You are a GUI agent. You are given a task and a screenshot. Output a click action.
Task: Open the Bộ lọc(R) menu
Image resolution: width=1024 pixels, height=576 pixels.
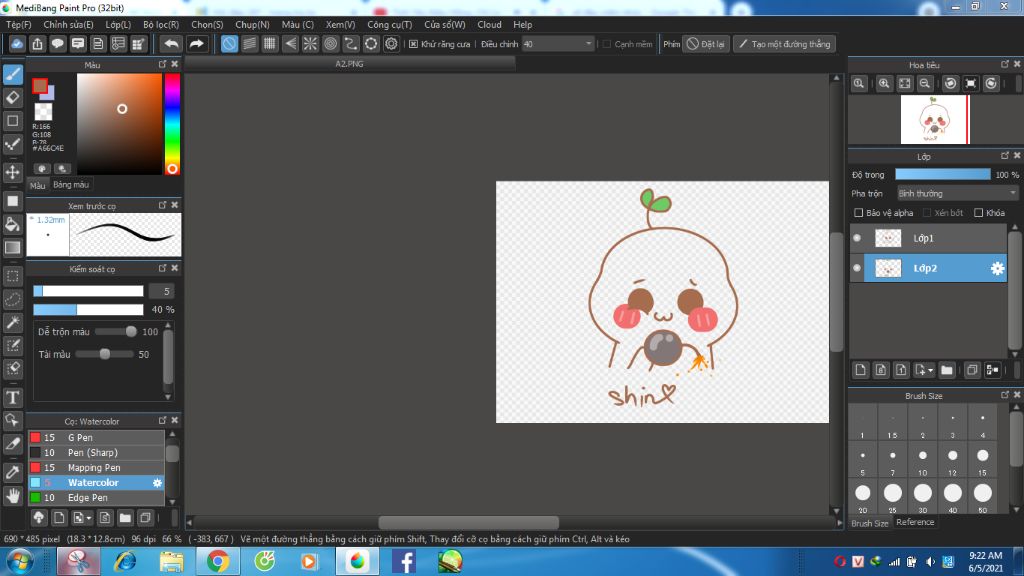161,24
